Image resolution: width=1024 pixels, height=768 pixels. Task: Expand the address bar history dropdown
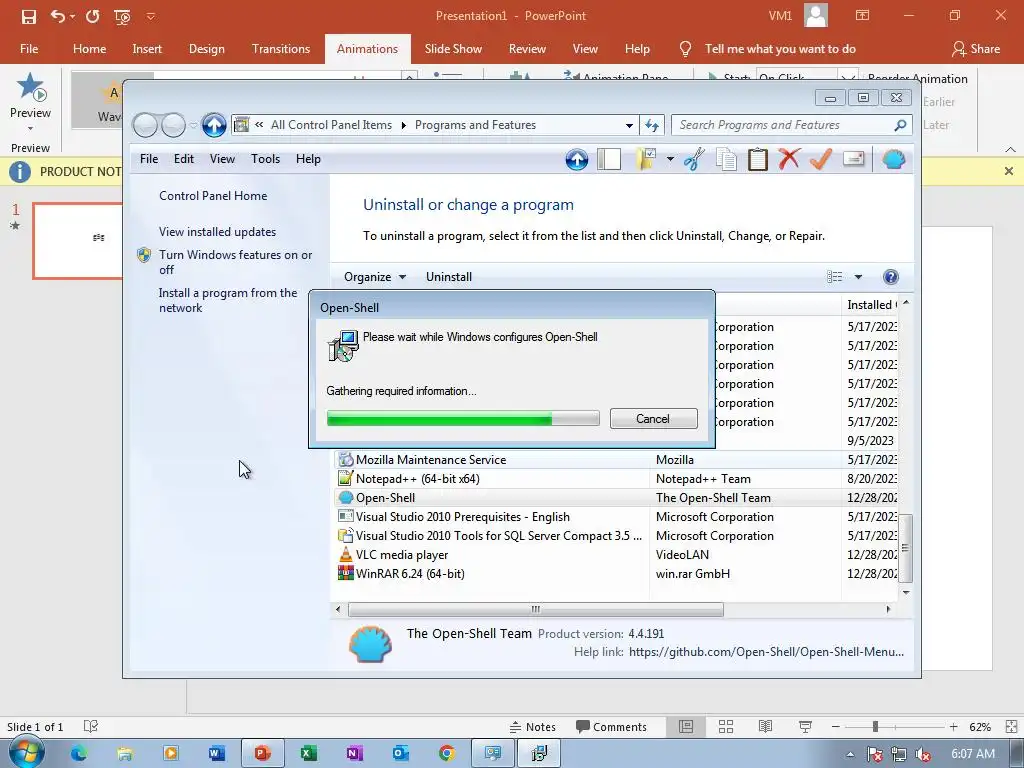pos(629,125)
